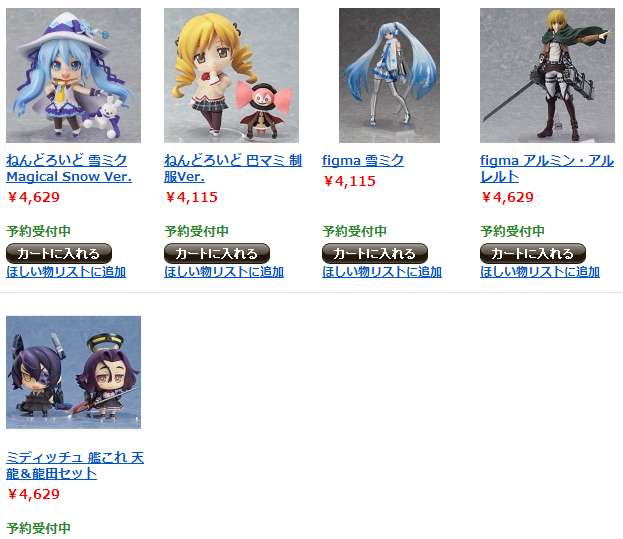The image size is (623, 539).
Task: Open the figma アルミン・アルレルト product image
Action: pos(547,75)
